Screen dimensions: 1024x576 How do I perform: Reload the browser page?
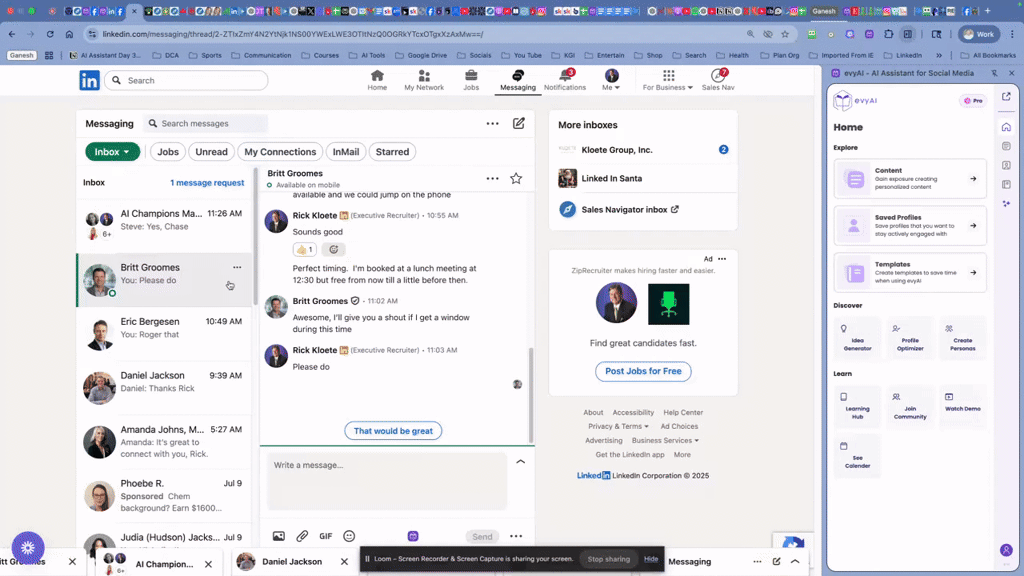pyautogui.click(x=50, y=34)
